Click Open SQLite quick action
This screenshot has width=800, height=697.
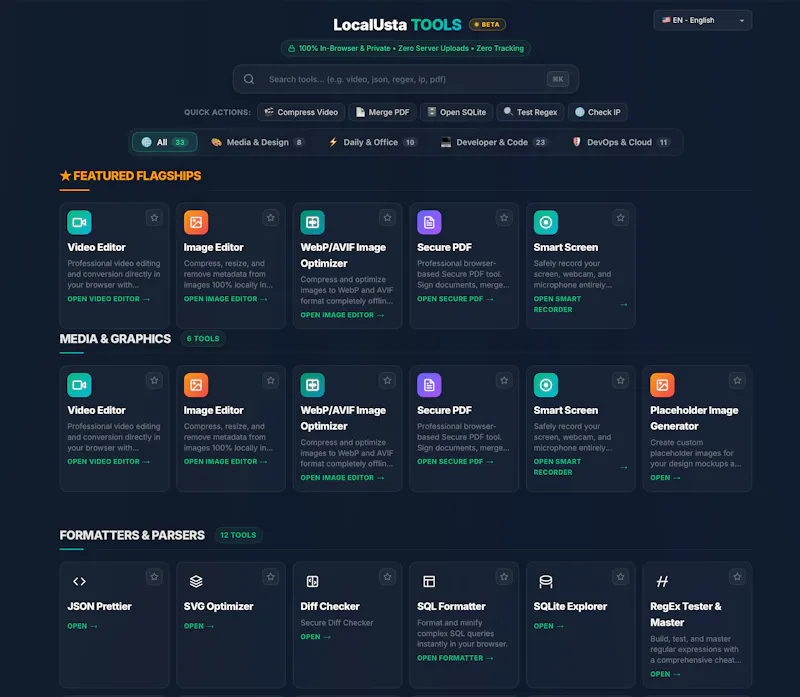(x=457, y=112)
